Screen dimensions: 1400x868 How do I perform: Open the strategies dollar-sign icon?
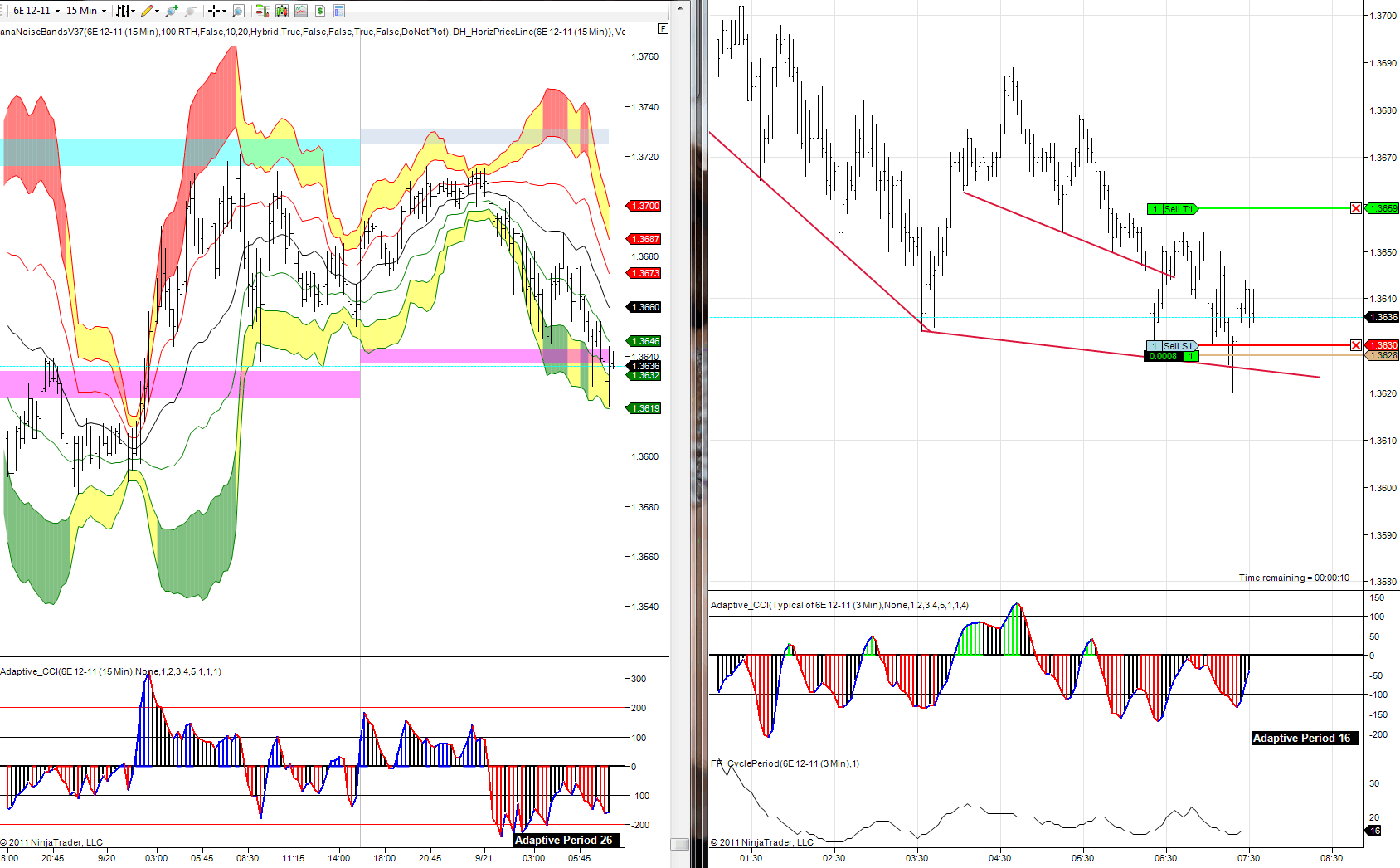(319, 11)
